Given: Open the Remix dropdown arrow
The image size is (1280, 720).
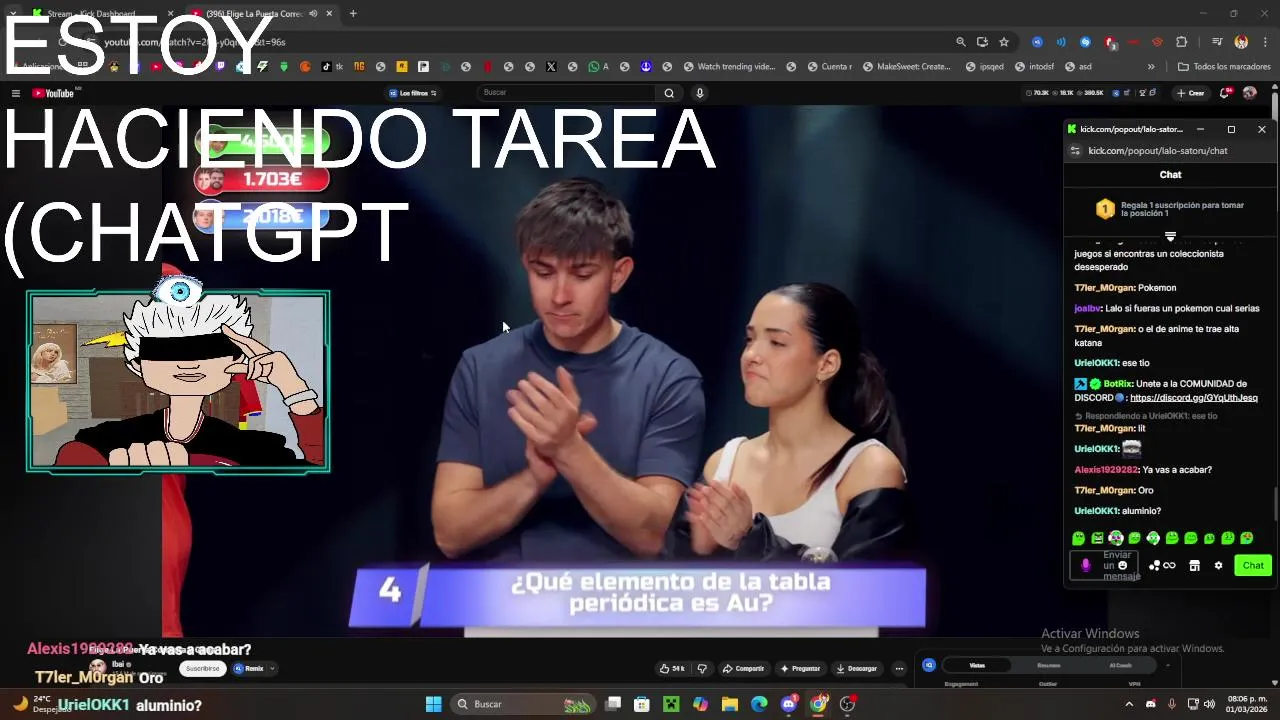Looking at the screenshot, I should pos(272,668).
